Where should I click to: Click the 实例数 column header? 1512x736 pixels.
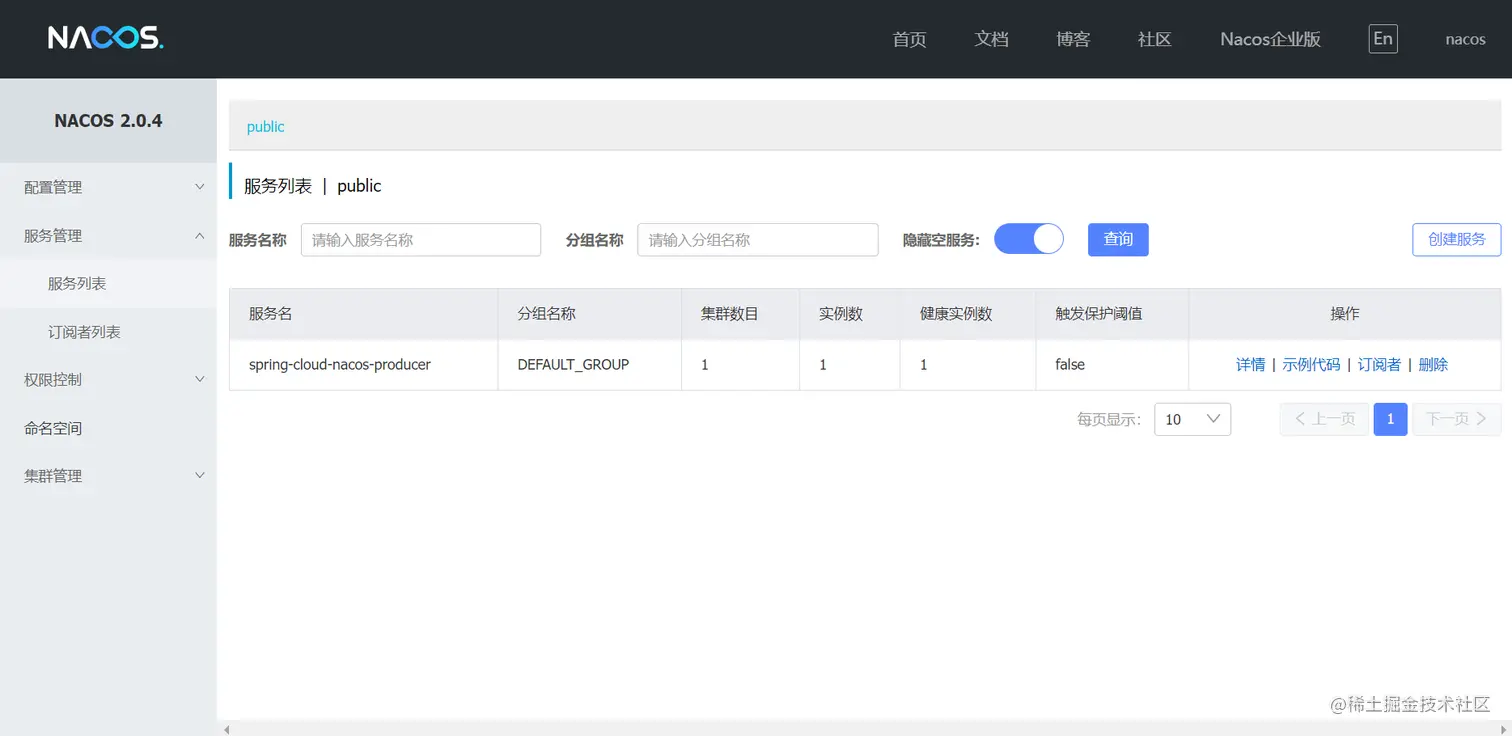(850, 313)
